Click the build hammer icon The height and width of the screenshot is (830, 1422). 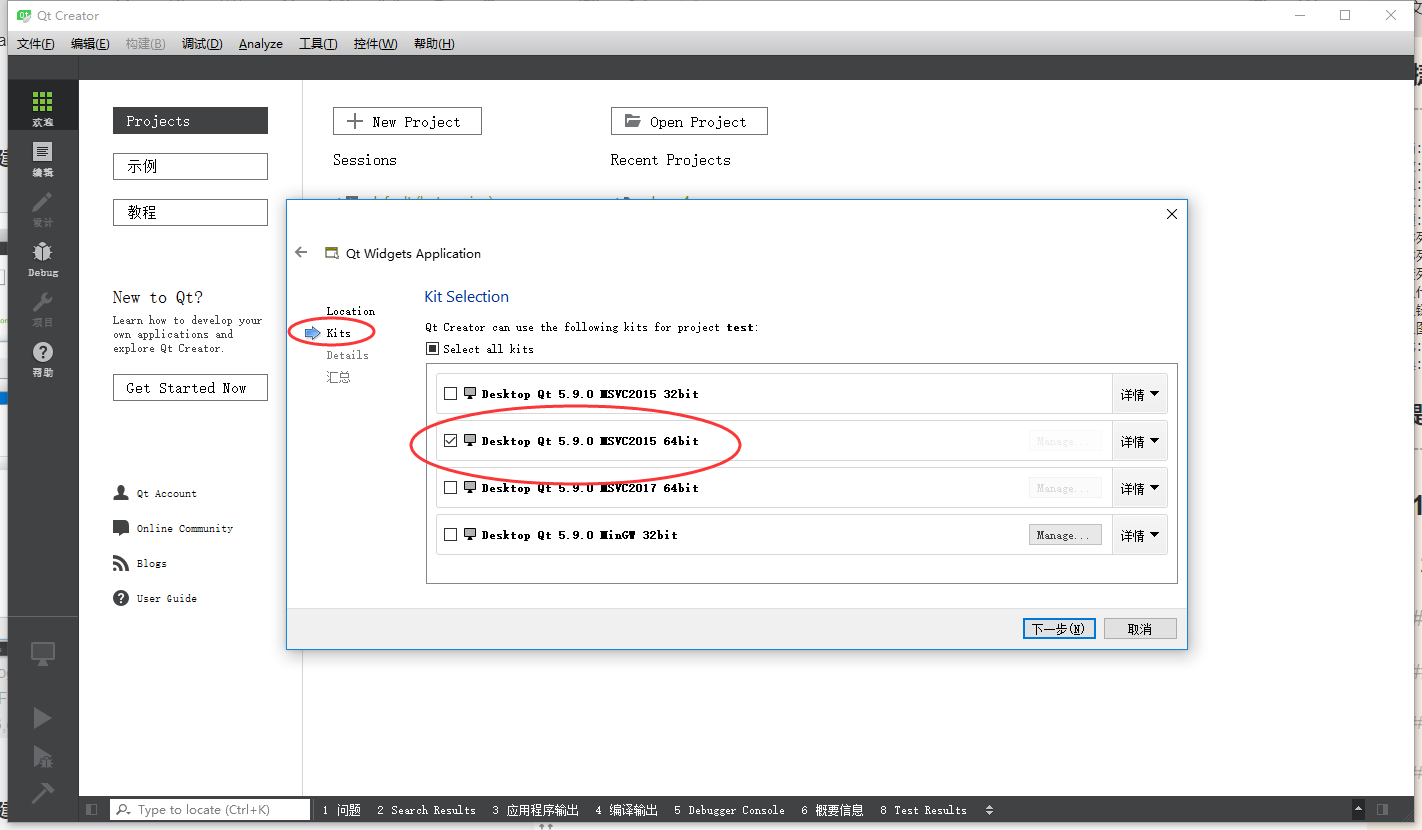click(42, 792)
